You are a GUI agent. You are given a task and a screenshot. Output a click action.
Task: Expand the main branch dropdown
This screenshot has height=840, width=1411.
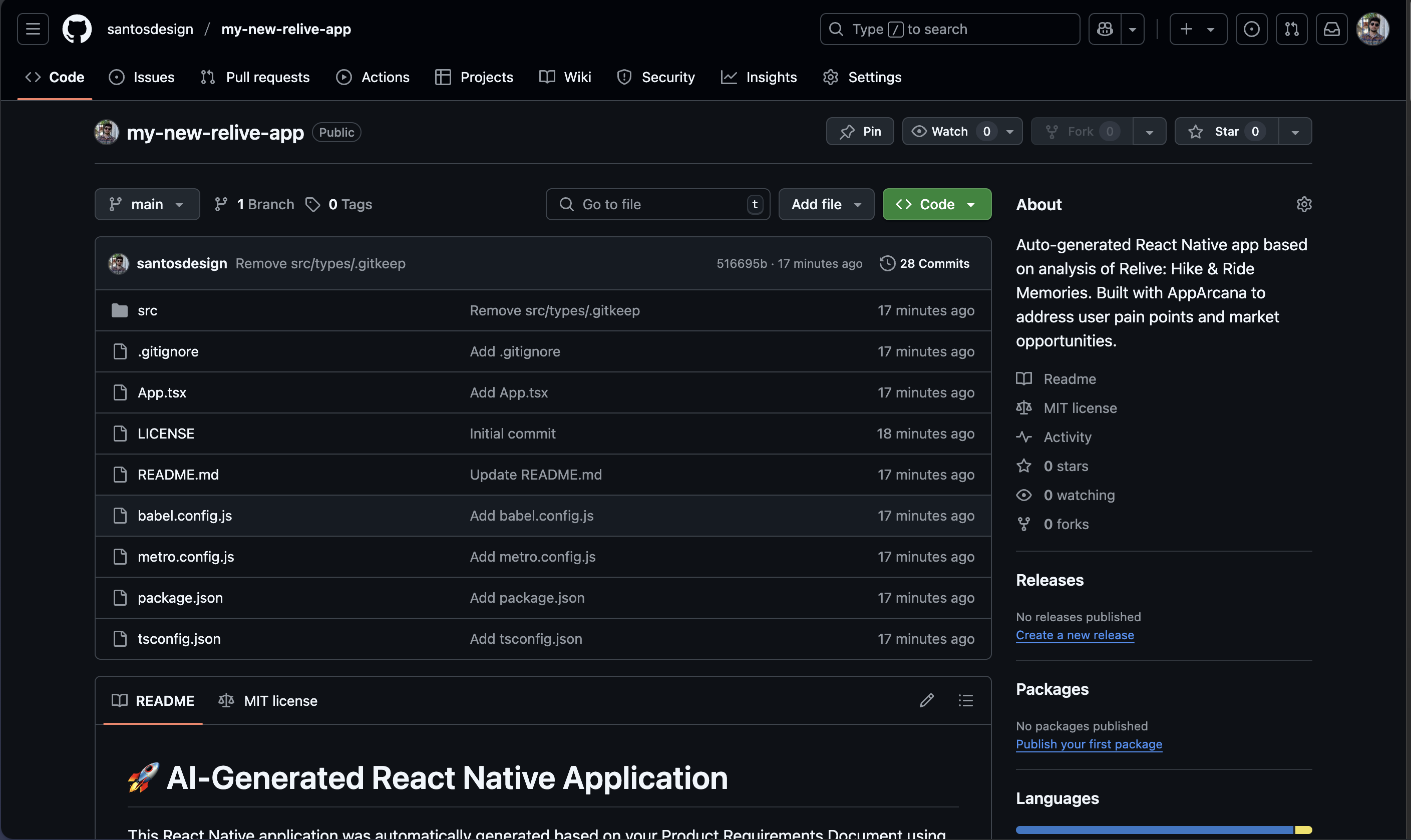click(147, 204)
